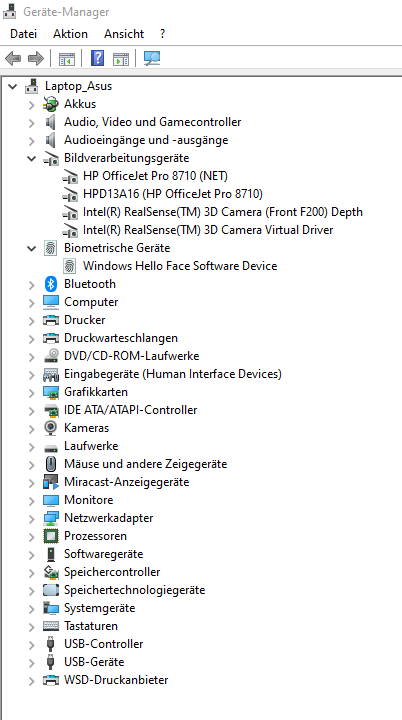Screen dimensions: 402x720
Task: Expand the USB-Controller category
Action: (31, 644)
